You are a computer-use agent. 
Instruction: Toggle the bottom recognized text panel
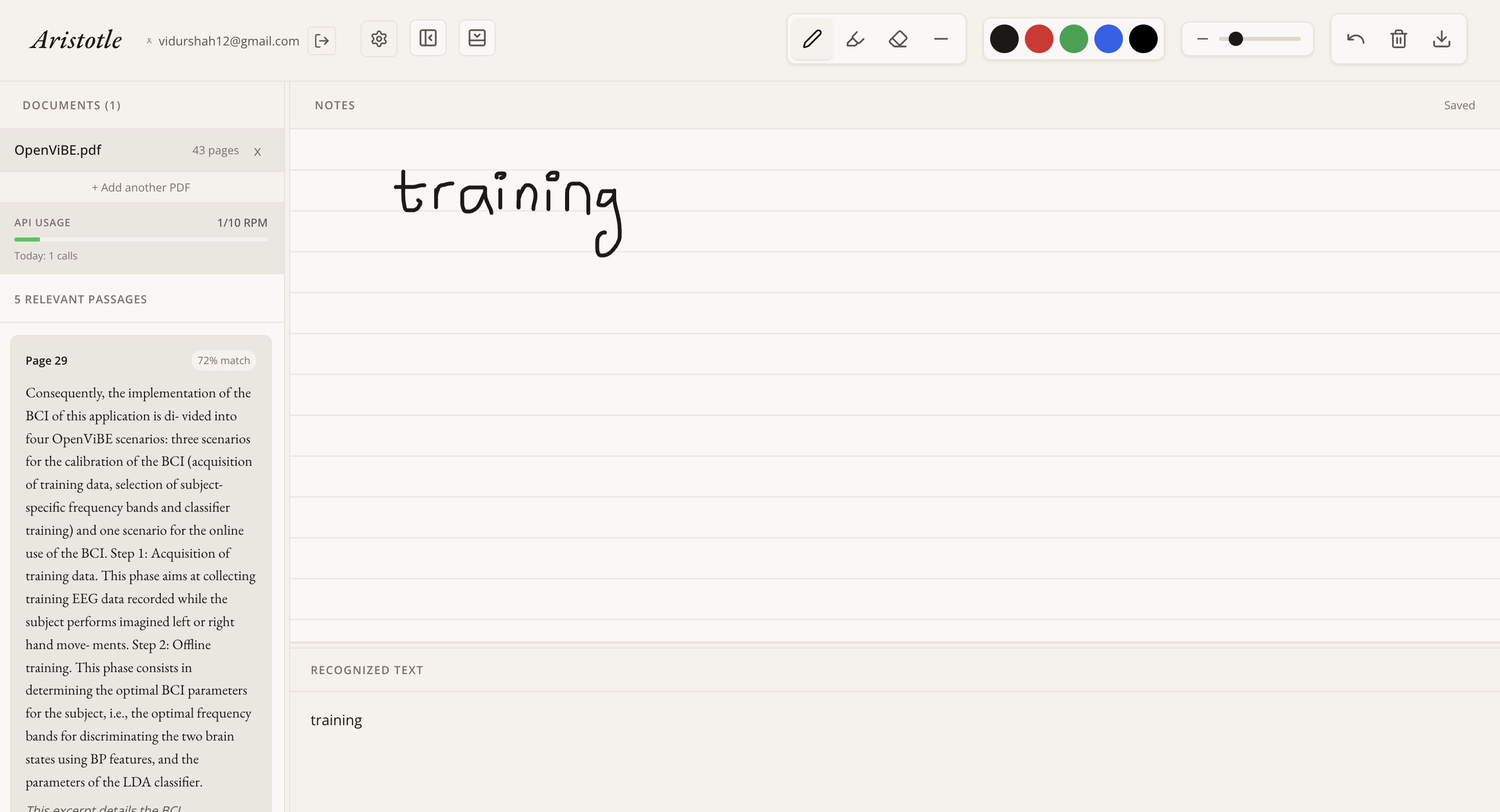click(x=477, y=38)
